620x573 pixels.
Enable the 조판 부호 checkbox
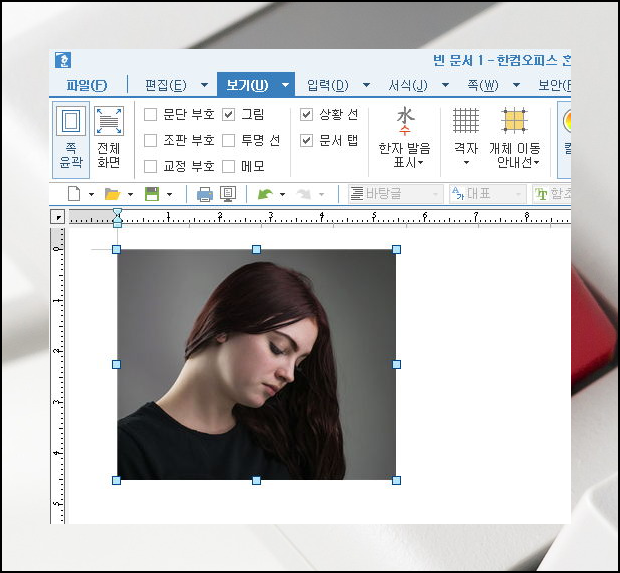[150, 140]
